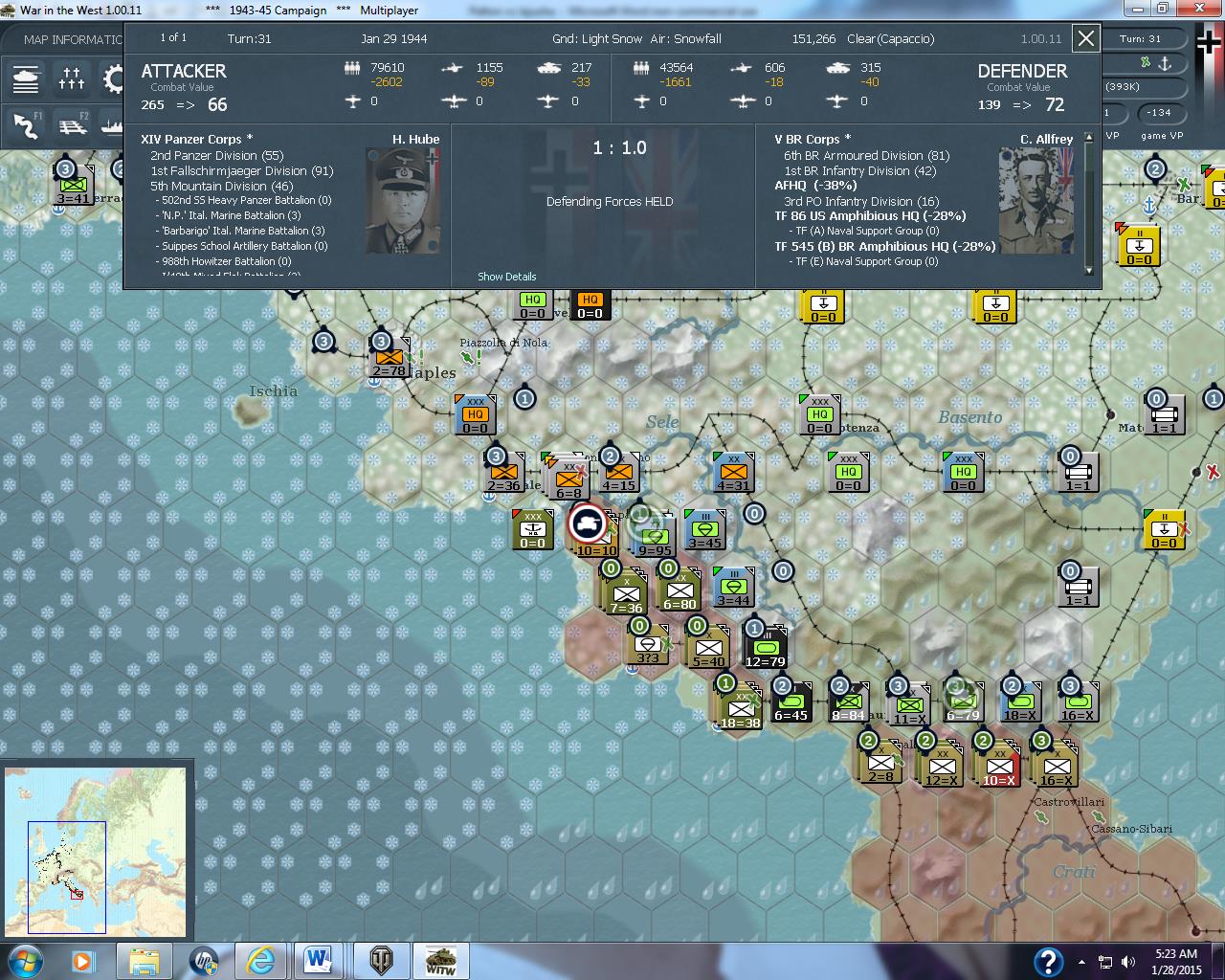Click C. Allfrey commander portrait
This screenshot has width=1225, height=980.
(1036, 200)
